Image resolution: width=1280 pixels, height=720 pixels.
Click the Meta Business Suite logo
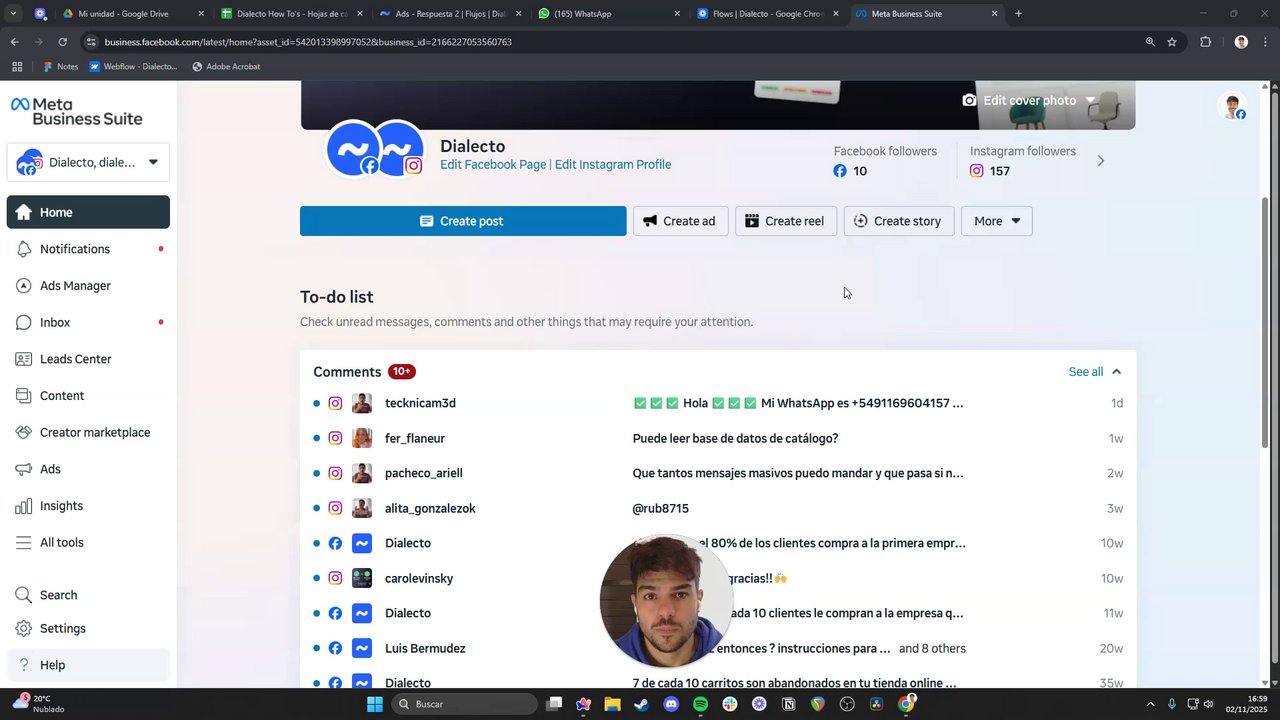coord(77,111)
